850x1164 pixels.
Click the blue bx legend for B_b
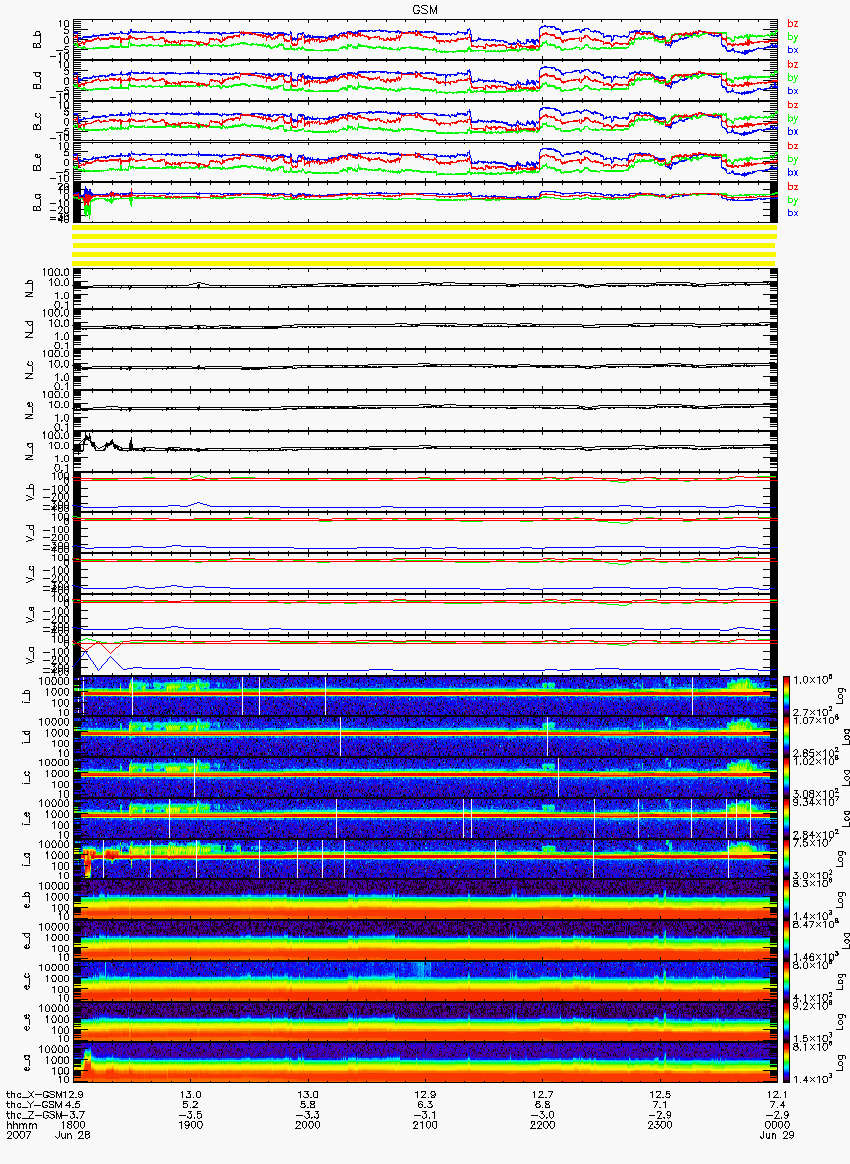pyautogui.click(x=793, y=50)
